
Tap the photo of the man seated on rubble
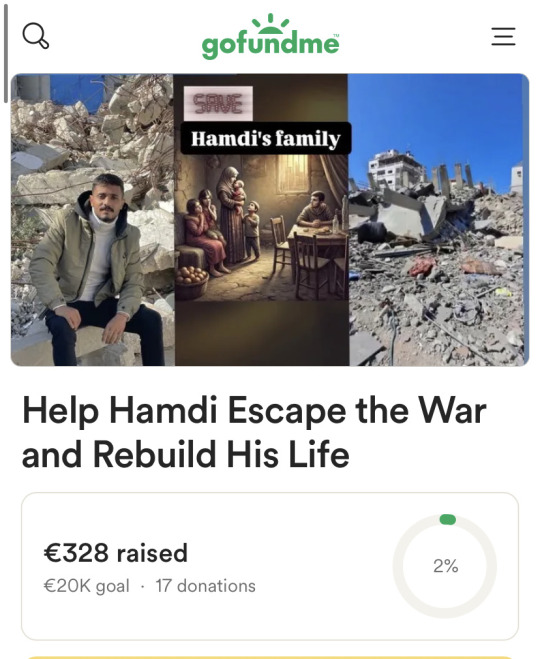pos(92,220)
